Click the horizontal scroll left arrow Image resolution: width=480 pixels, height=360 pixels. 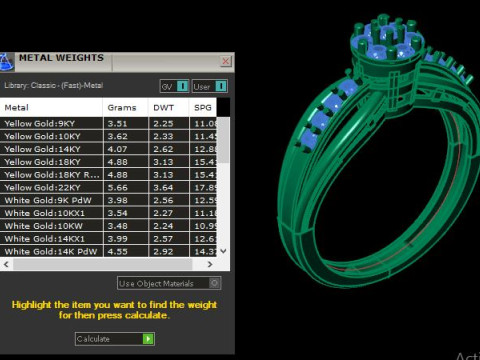coord(6,264)
